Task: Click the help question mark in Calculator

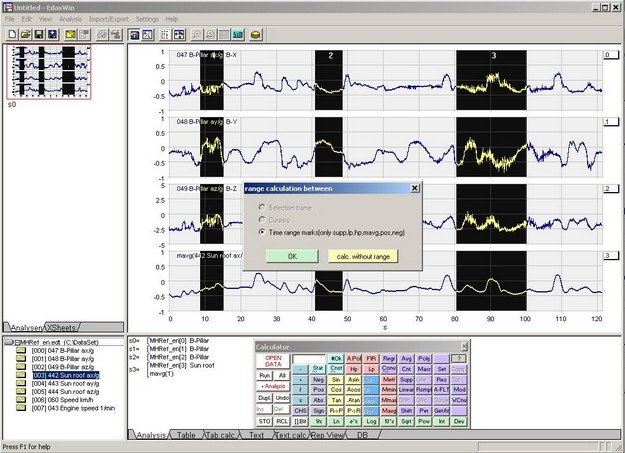Action: coord(459,358)
